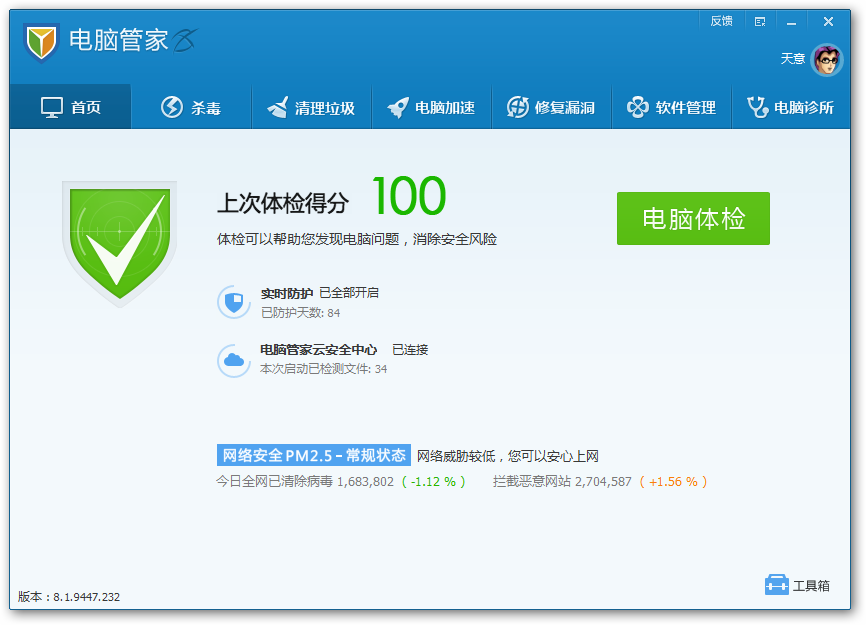Click the broom icon for 清理垃圾
866x625 pixels.
278,107
